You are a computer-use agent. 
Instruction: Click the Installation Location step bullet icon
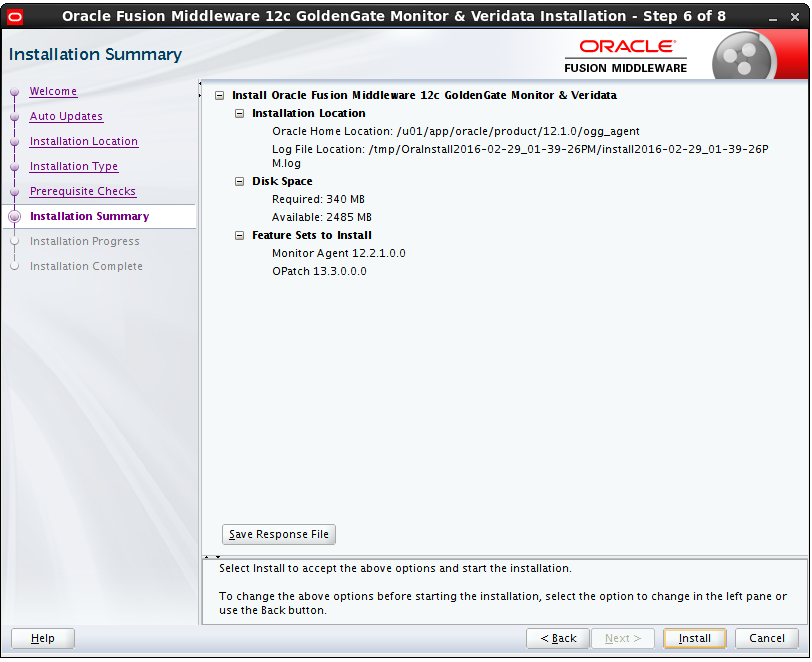(x=14, y=142)
